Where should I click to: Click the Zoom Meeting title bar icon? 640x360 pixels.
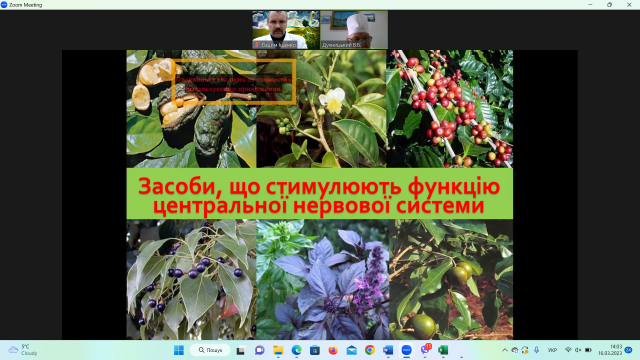coord(4,4)
